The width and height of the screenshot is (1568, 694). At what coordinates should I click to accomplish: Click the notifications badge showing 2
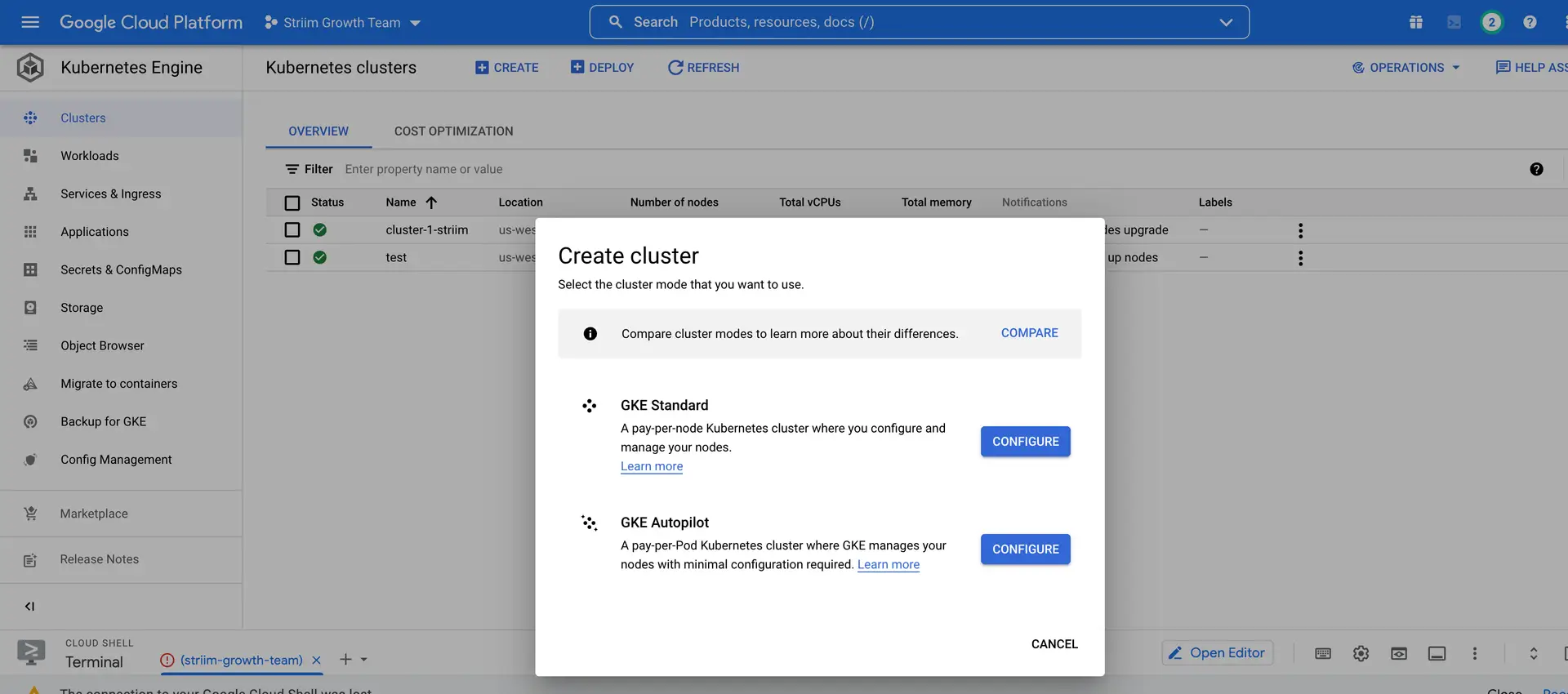pos(1491,22)
